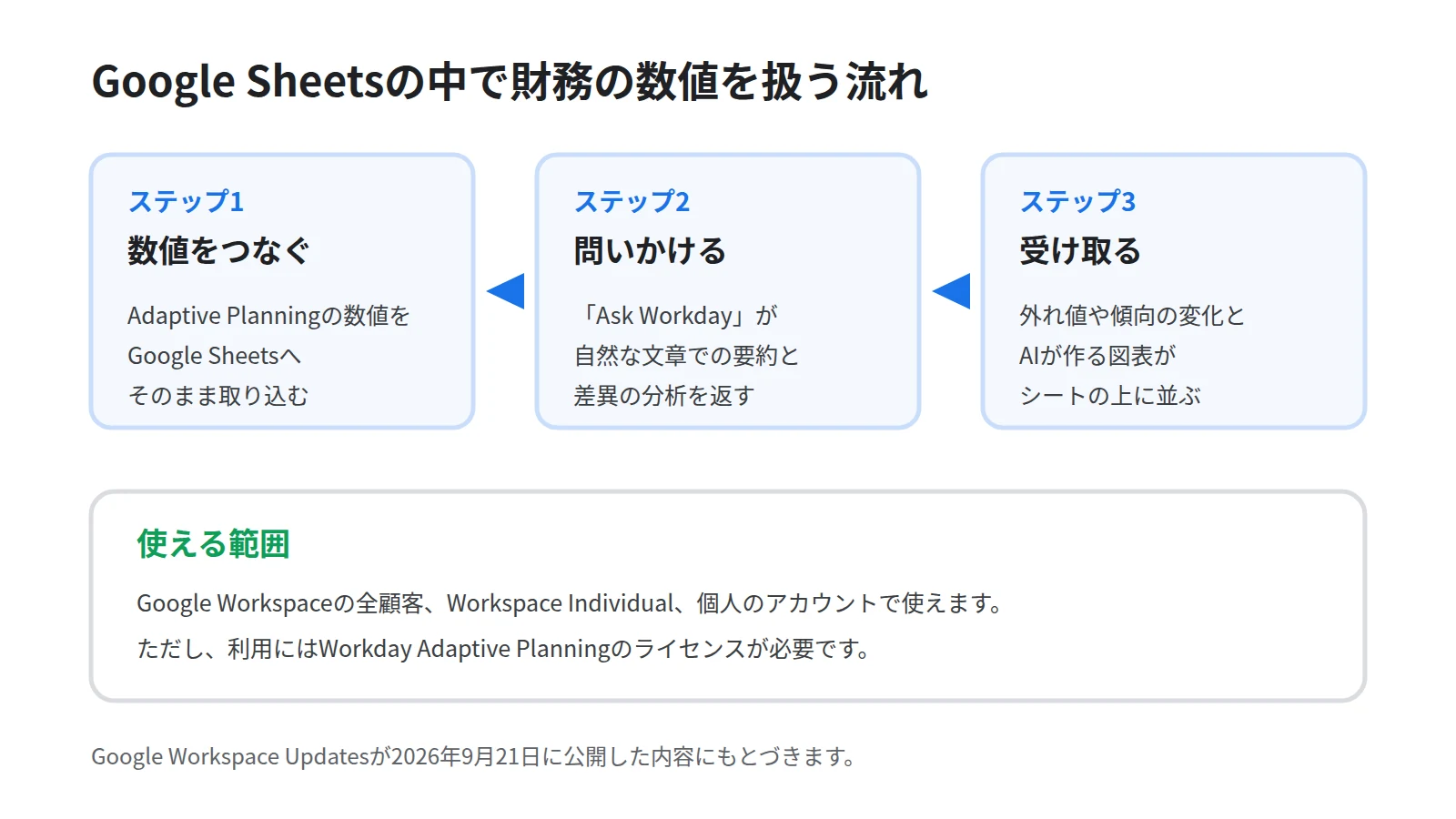This screenshot has height=819, width=1456.
Task: Click the heading '数値をつなぐ'
Action: pyautogui.click(x=218, y=250)
